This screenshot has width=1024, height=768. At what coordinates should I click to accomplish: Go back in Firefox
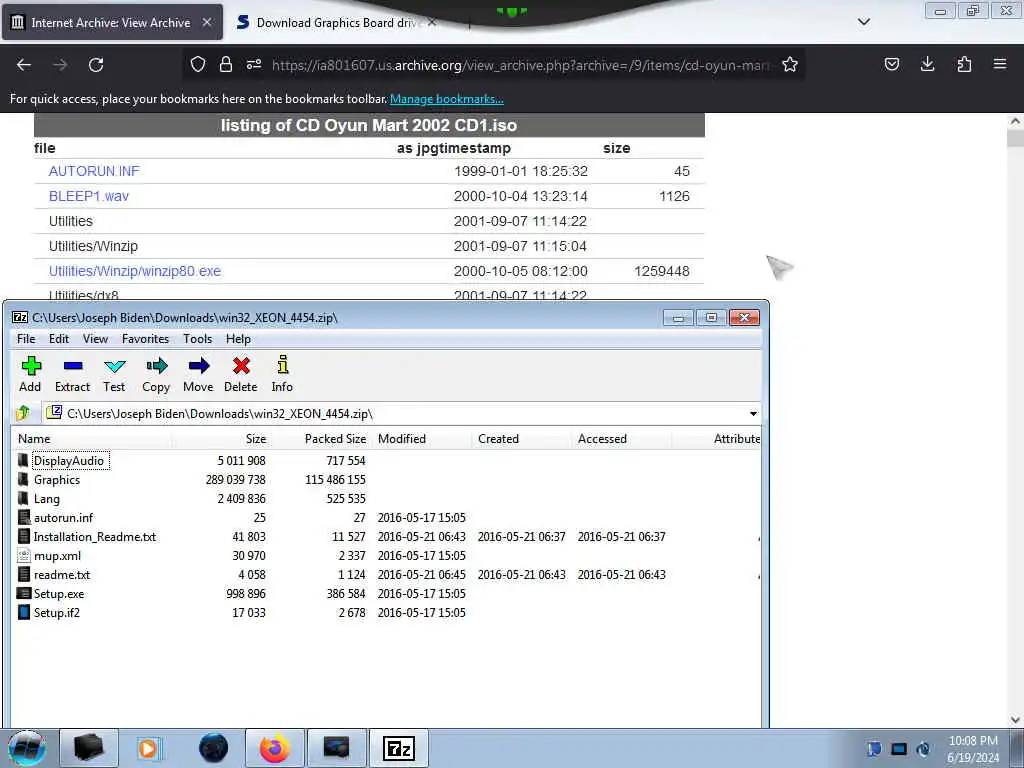24,65
